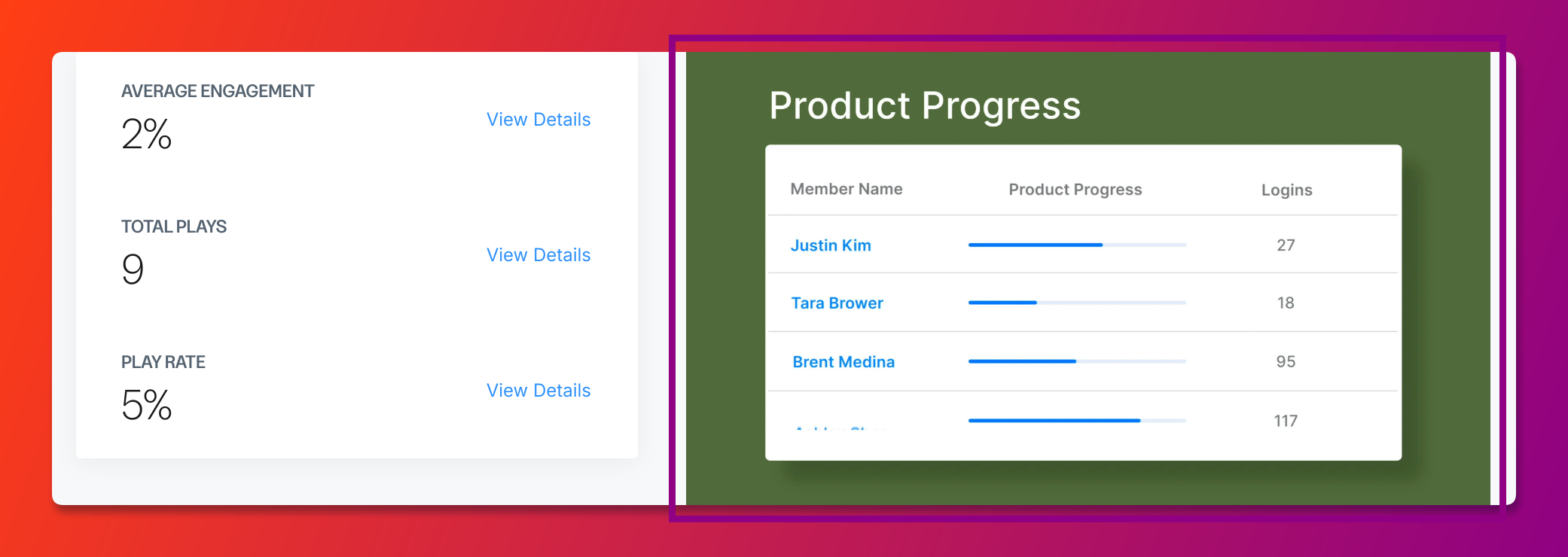
Task: Click Tara Brower's progress bar
Action: click(1077, 303)
